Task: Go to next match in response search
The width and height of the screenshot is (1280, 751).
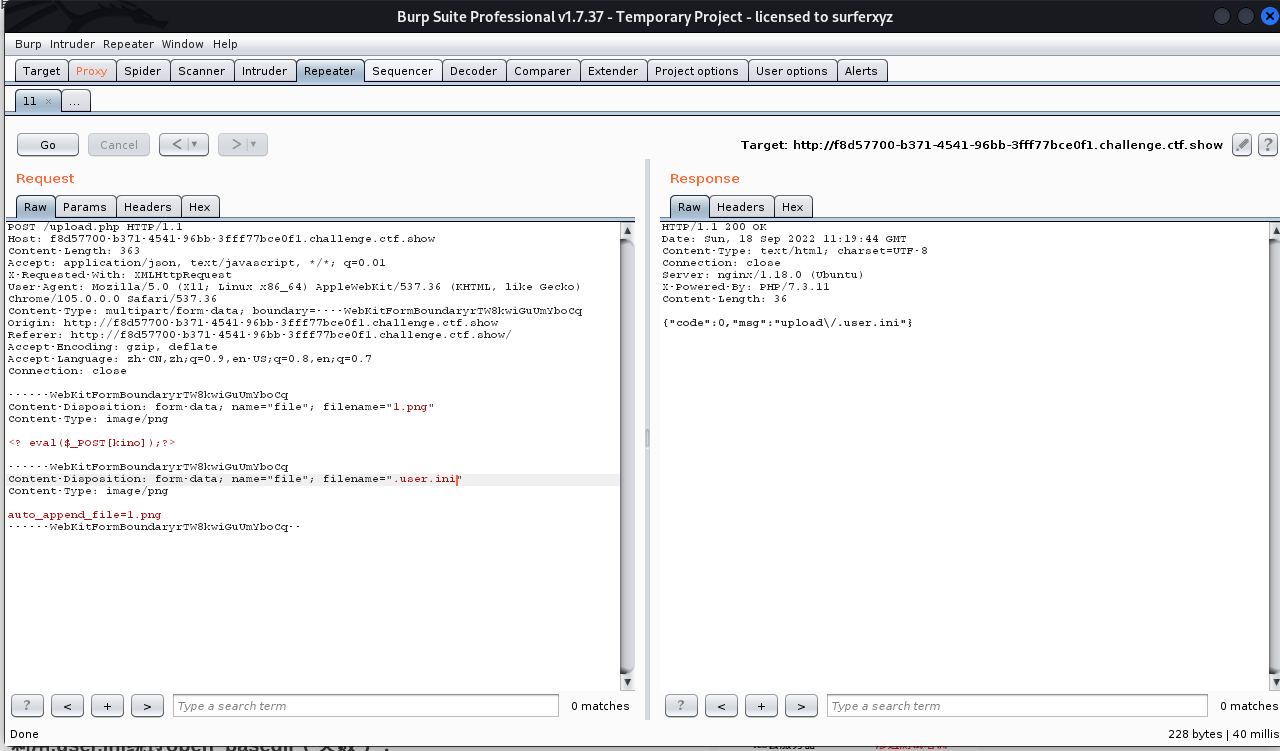Action: 801,706
